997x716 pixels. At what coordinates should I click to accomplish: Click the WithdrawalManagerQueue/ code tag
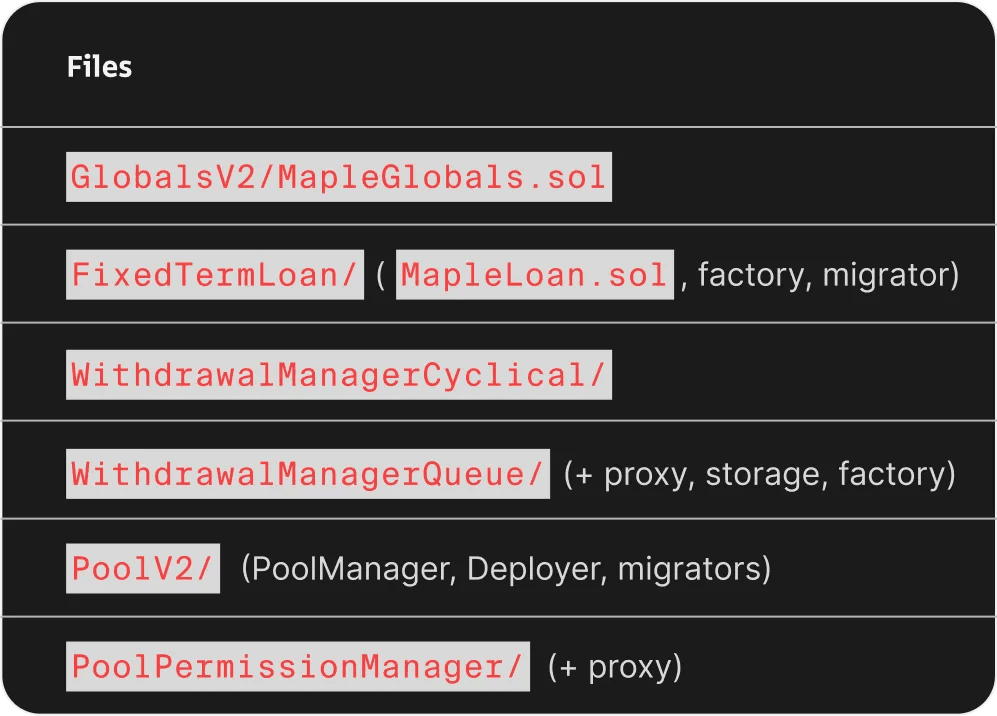click(x=308, y=474)
